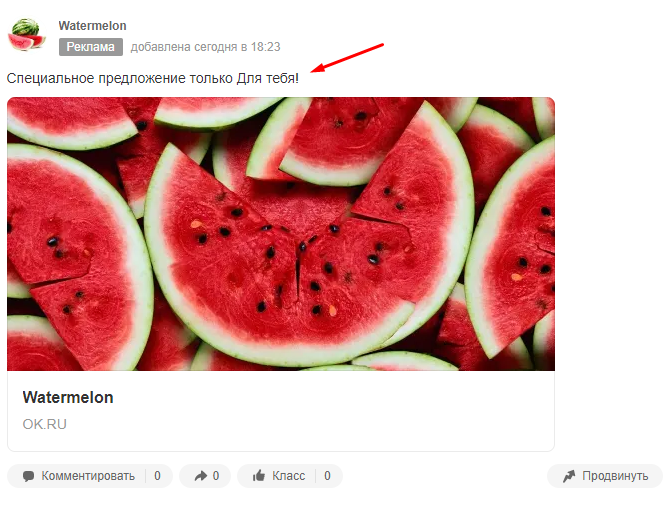Click the gray Реклама ad badge

(x=91, y=47)
